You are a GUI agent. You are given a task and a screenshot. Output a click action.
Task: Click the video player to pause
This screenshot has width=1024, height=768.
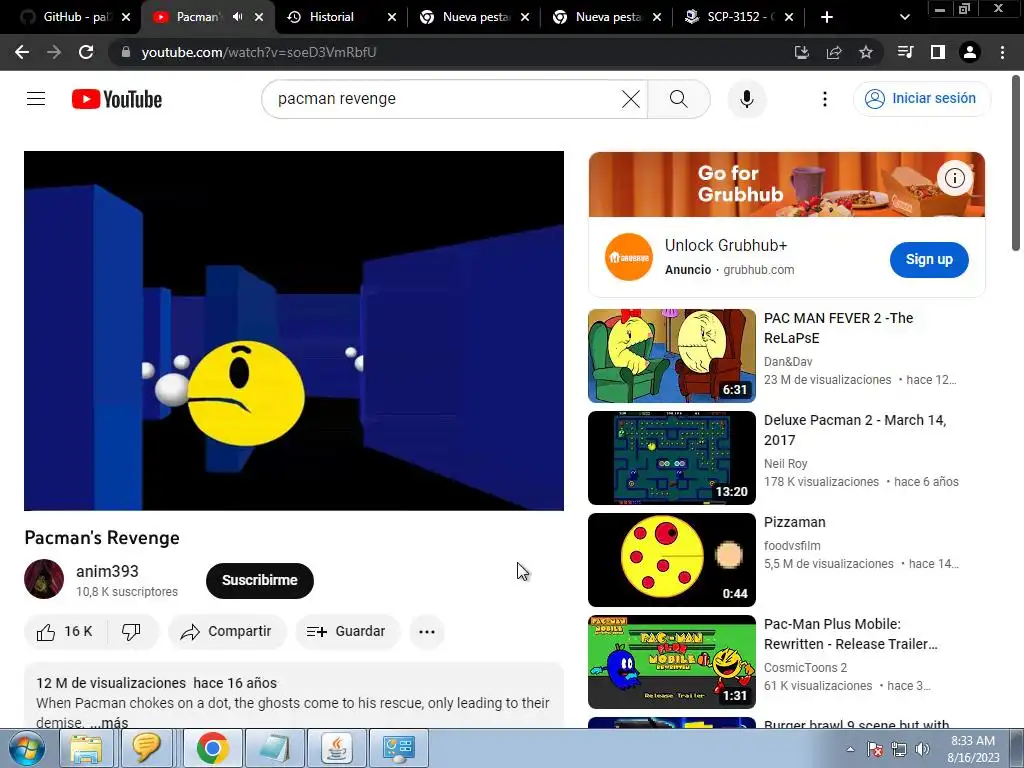[x=294, y=330]
